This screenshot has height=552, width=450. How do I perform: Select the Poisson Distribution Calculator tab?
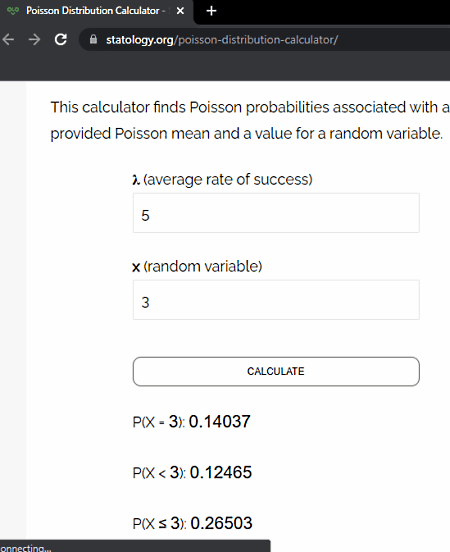pyautogui.click(x=93, y=11)
